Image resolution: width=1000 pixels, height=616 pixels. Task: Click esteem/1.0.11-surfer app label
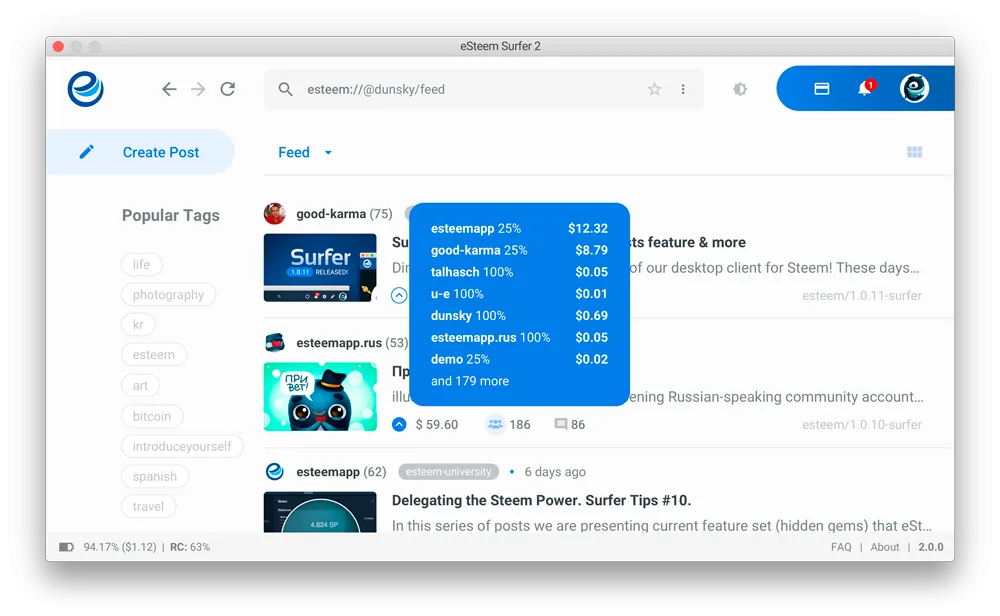(x=862, y=295)
